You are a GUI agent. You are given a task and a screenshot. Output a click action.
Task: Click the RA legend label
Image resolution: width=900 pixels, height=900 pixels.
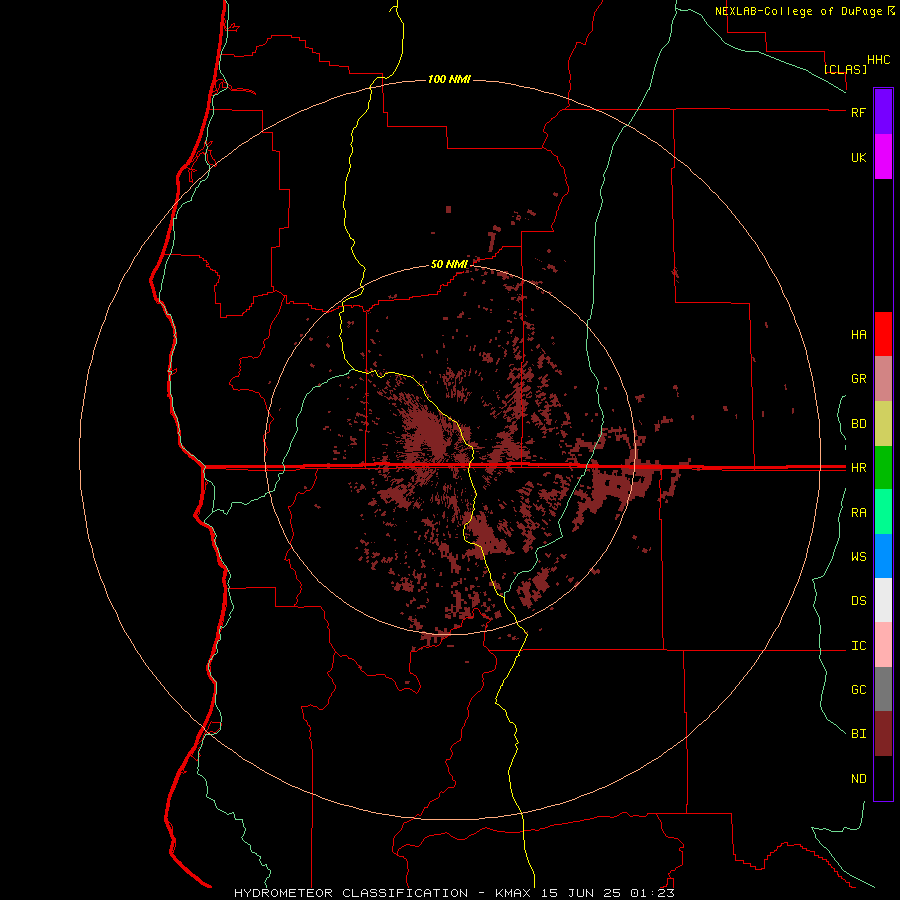(858, 513)
